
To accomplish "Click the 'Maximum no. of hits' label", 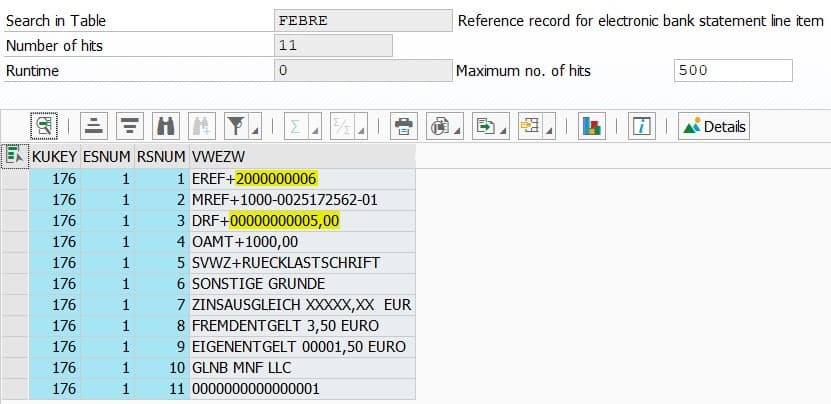I will coord(524,71).
